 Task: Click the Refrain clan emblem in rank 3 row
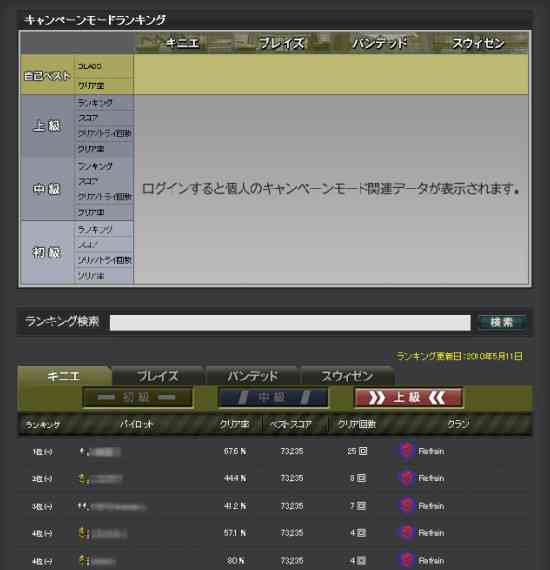click(406, 506)
